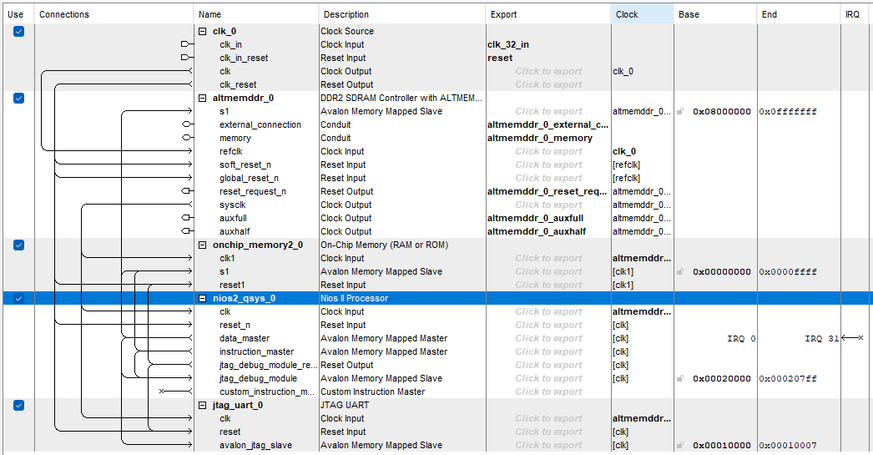This screenshot has width=873, height=455.
Task: Select the IRQ 31 value
Action: pyautogui.click(x=821, y=339)
